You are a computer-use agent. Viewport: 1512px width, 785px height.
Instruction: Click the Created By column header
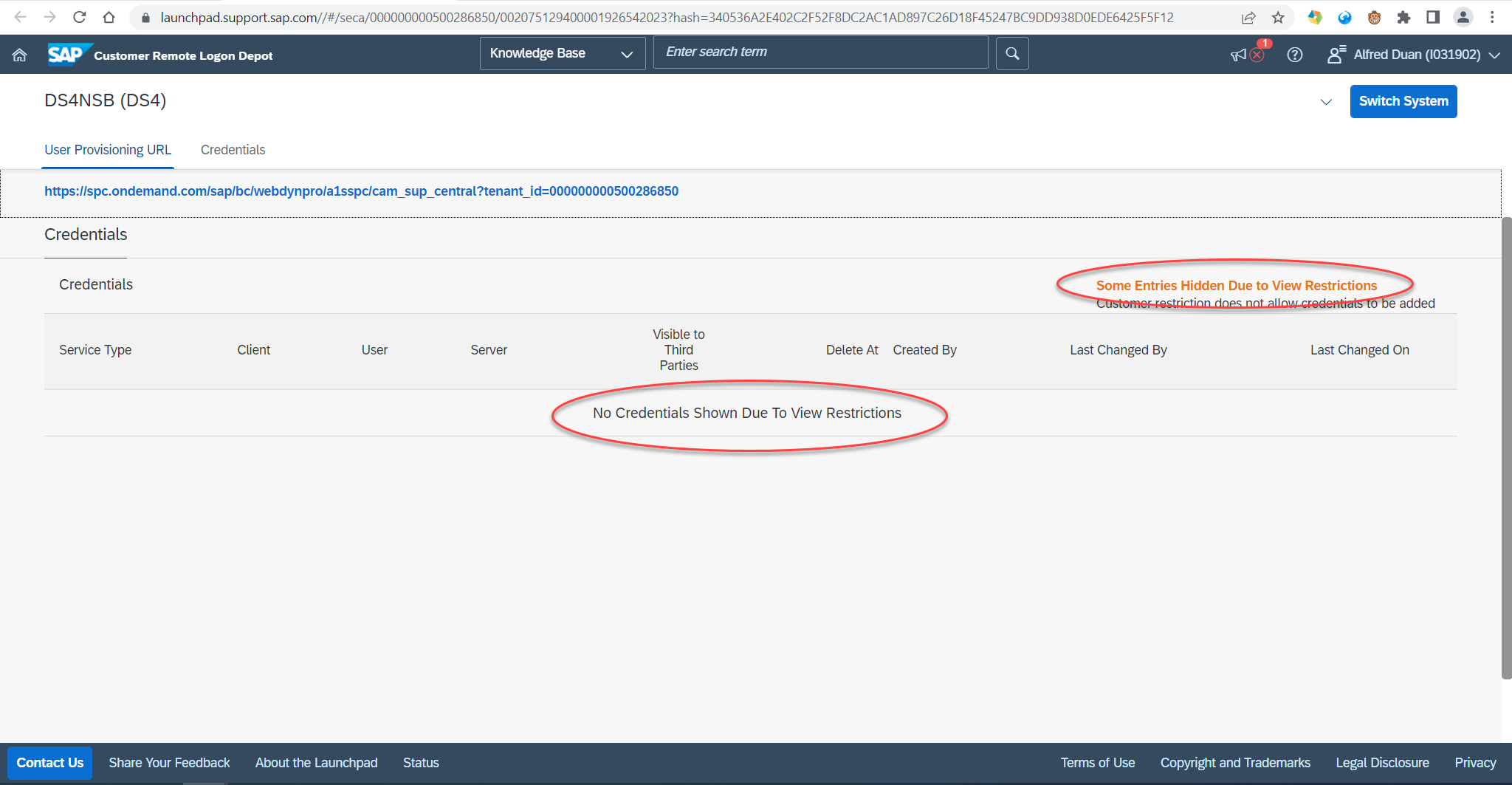click(x=924, y=350)
